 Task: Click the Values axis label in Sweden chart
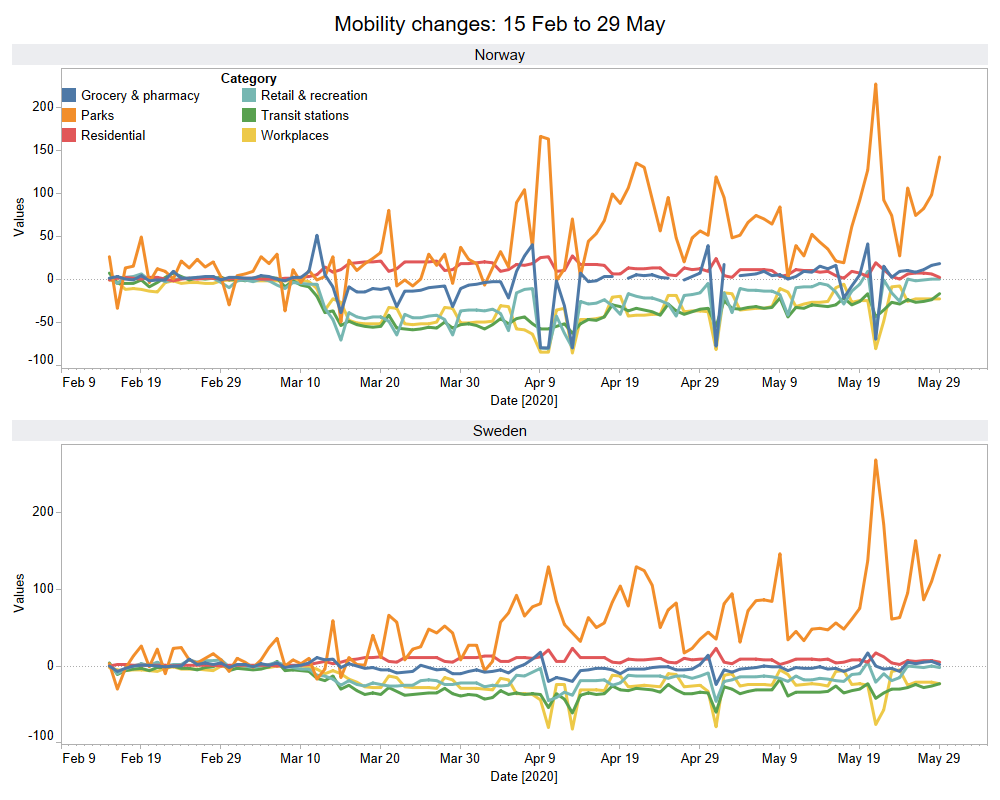[19, 592]
